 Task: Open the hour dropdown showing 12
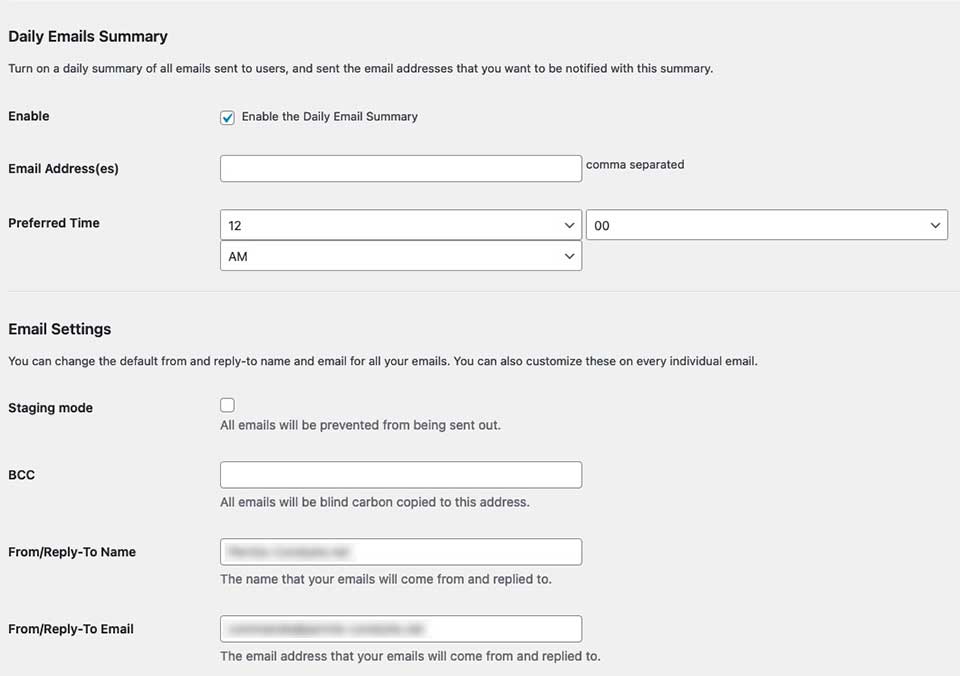[400, 225]
